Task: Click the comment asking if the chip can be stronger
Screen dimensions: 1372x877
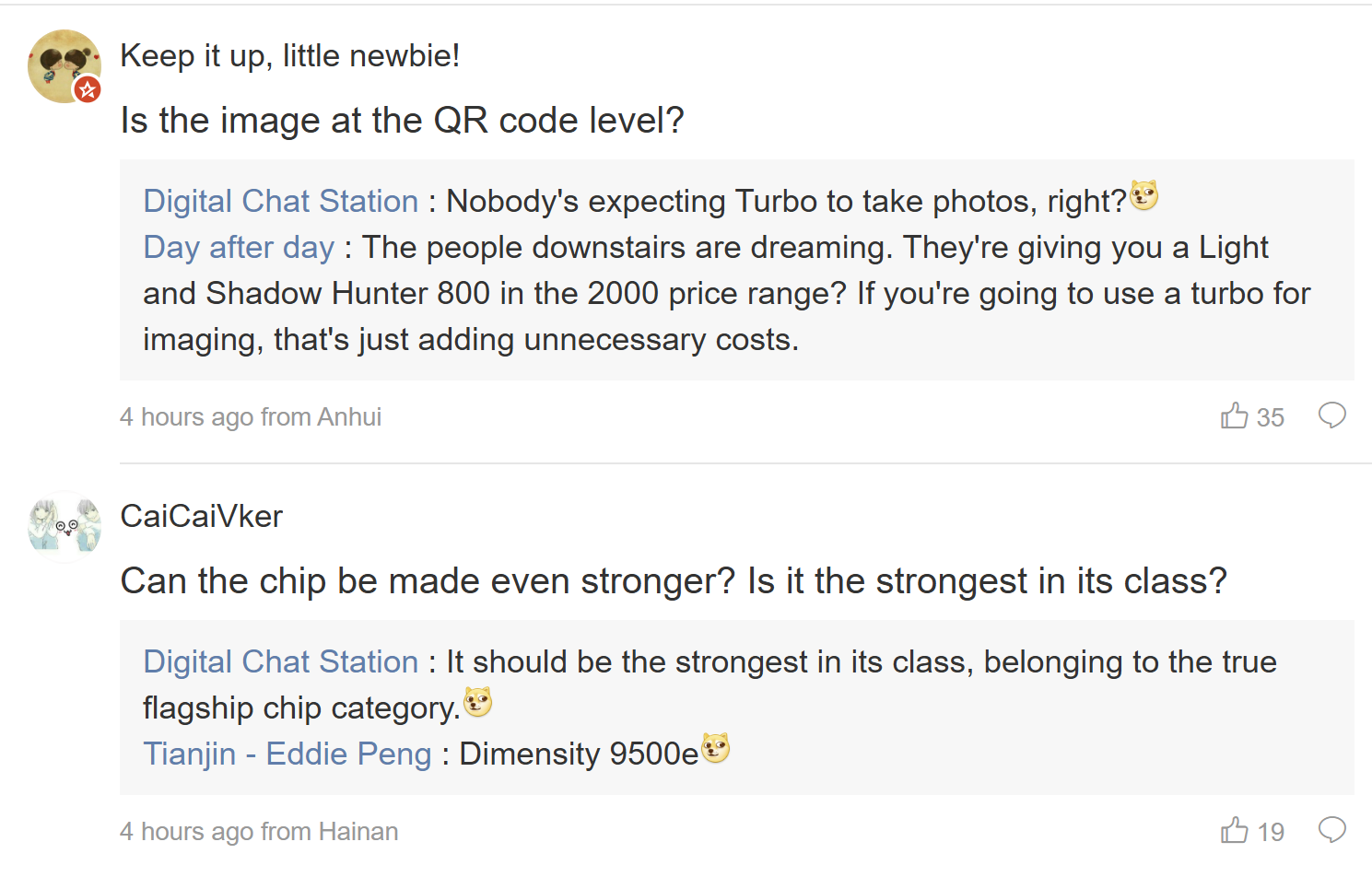Action: pyautogui.click(x=674, y=581)
